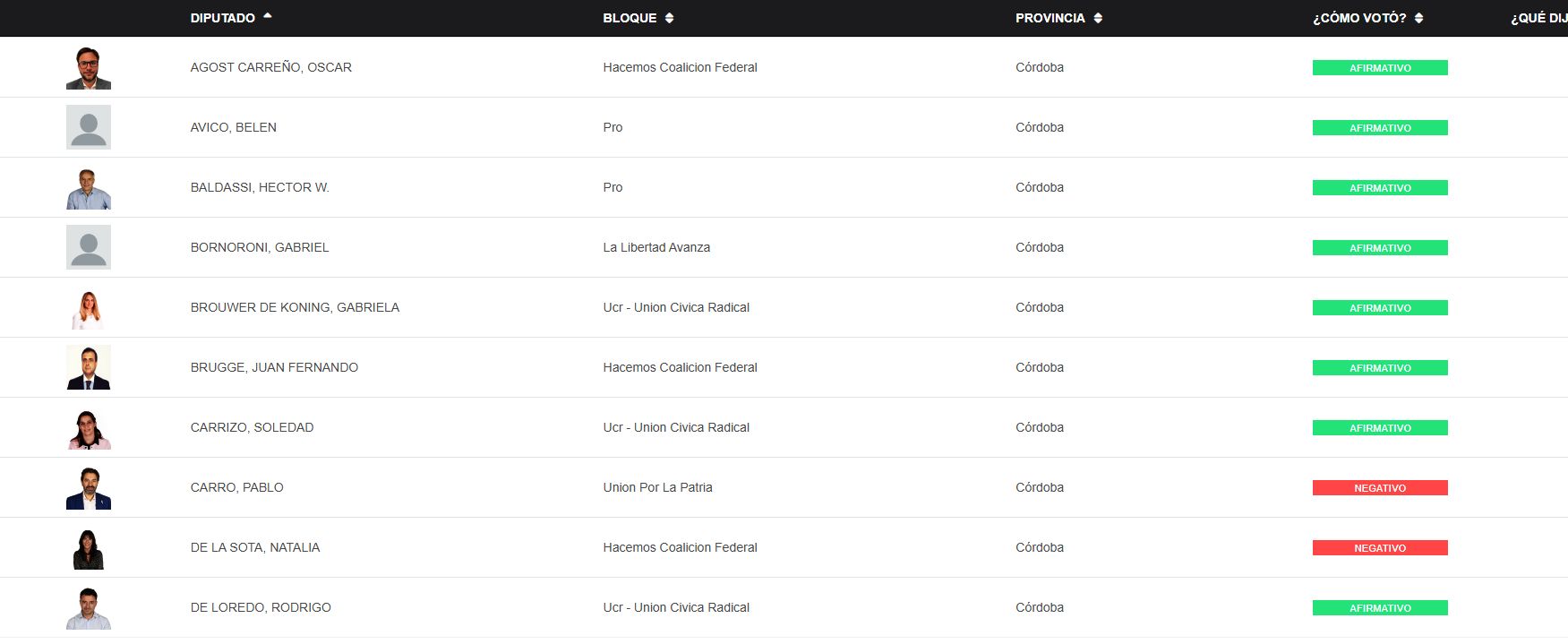Open Hector Baldassi's profile photo

[x=89, y=188]
